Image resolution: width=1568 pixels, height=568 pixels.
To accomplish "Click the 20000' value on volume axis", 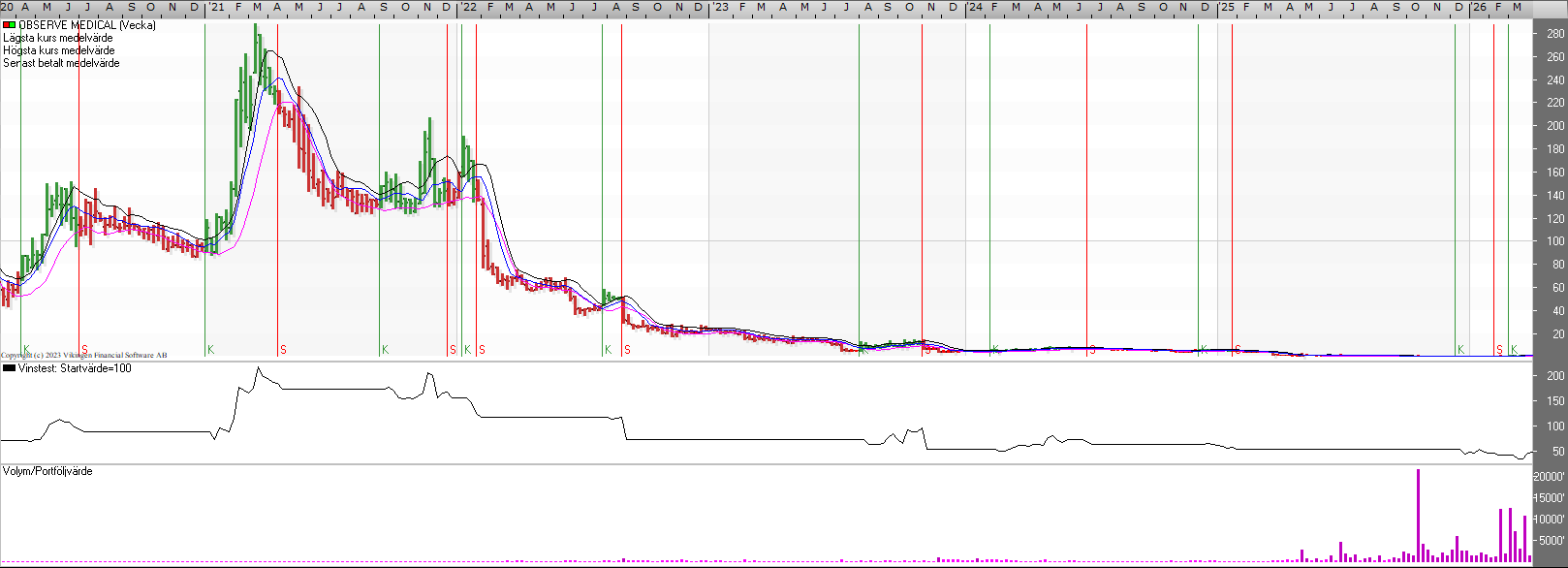I will [1549, 477].
